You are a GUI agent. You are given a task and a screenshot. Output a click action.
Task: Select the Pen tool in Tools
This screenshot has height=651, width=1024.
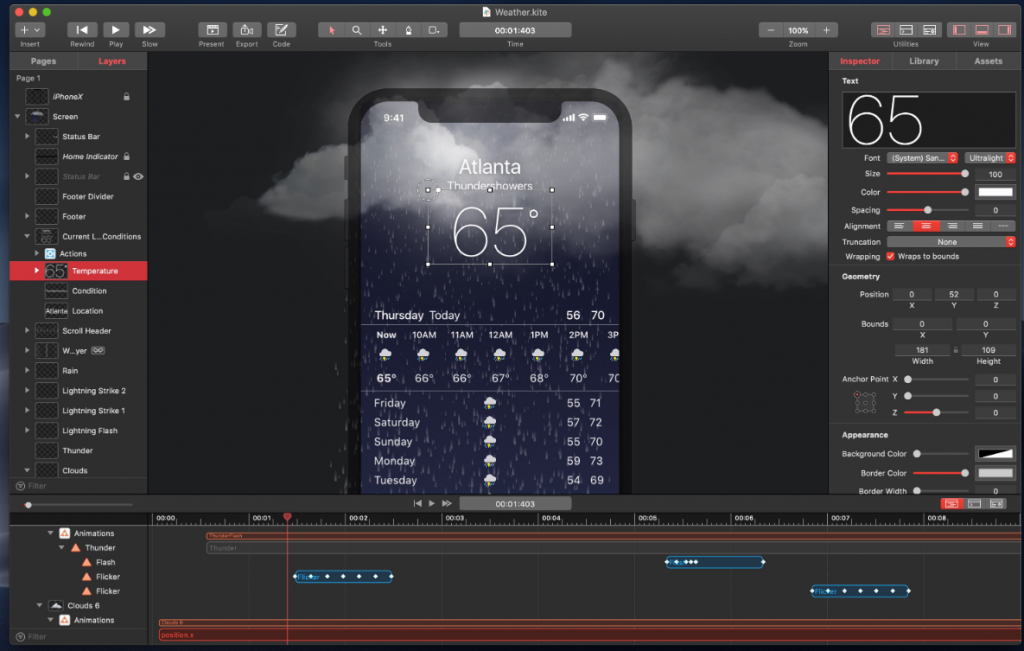[x=409, y=30]
